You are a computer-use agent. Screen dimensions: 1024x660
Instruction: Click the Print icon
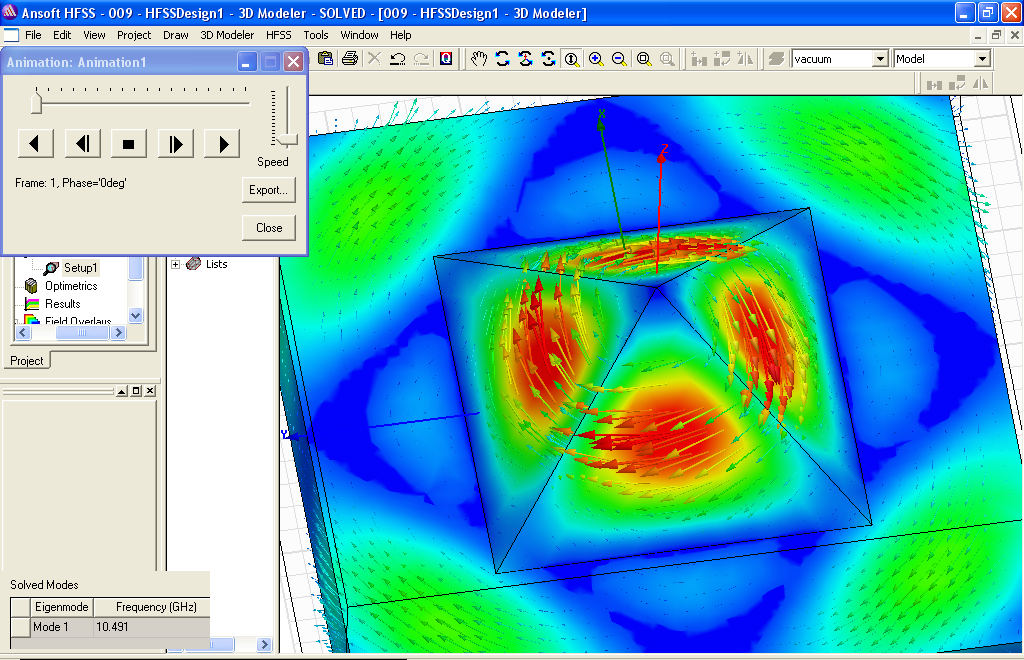[x=349, y=59]
